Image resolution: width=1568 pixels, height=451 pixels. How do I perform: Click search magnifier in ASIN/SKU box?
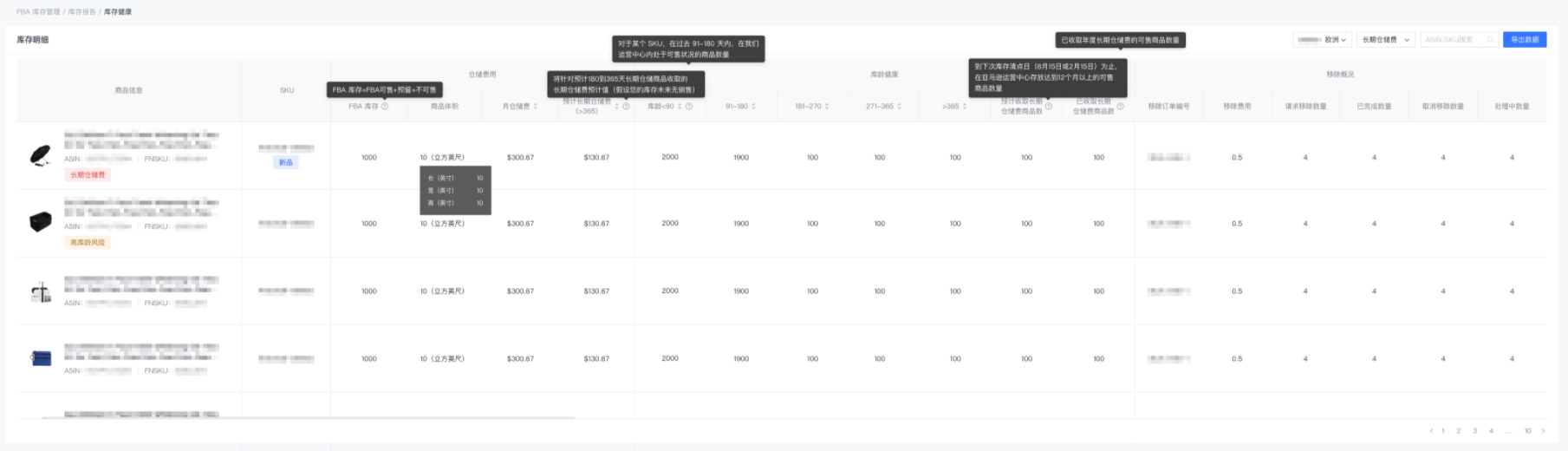tap(1490, 40)
